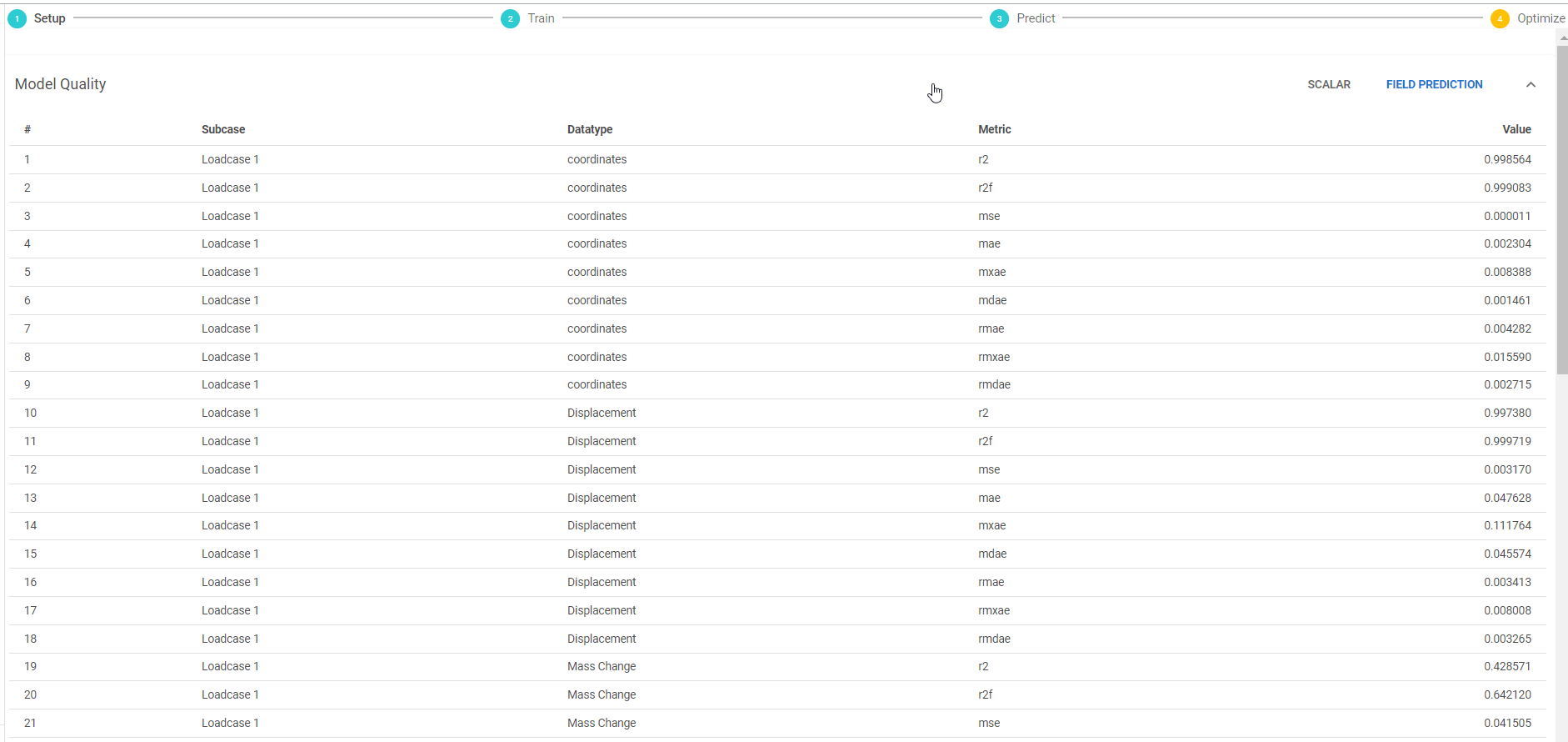Click value 0.015590 for coordinates rmxae
Image resolution: width=1568 pixels, height=742 pixels.
pyautogui.click(x=1507, y=357)
